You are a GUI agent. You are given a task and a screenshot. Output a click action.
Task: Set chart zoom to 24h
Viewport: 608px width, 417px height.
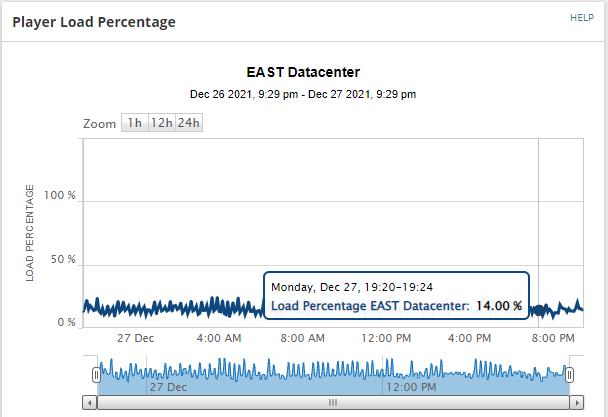point(189,123)
